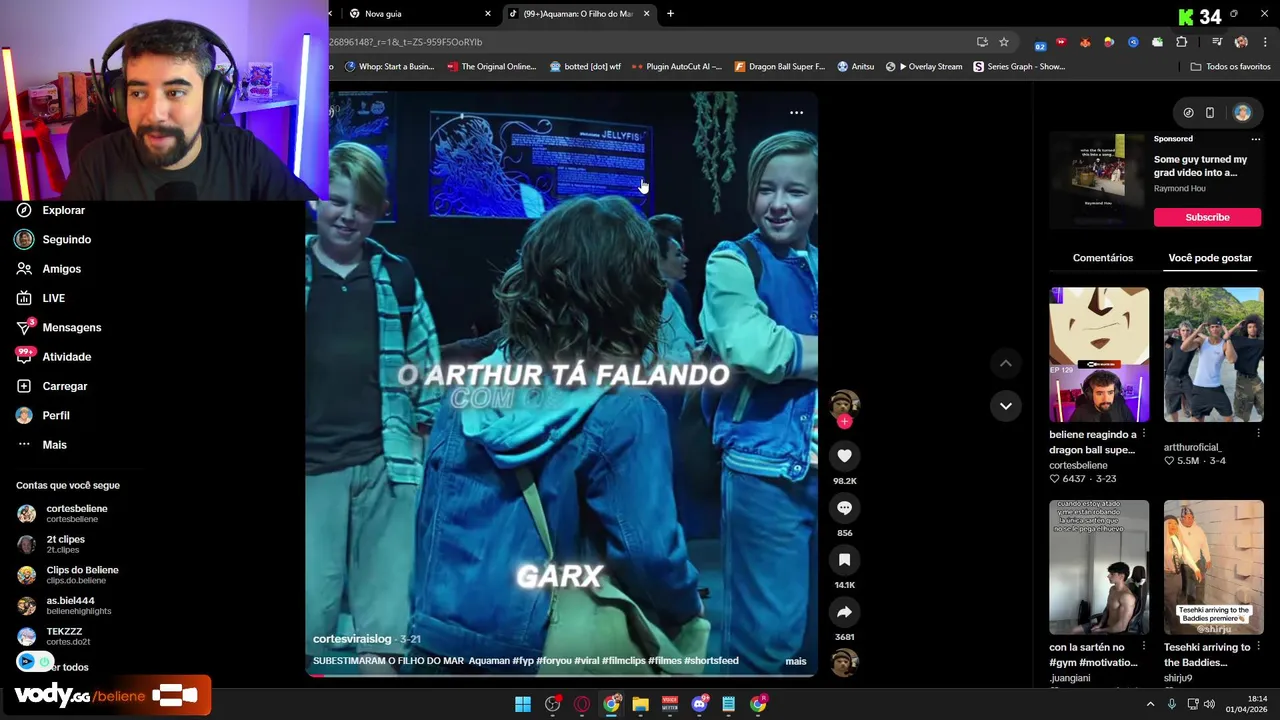This screenshot has width=1280, height=720.
Task: Open con la sartén gym video thumbnail
Action: [x=1099, y=567]
